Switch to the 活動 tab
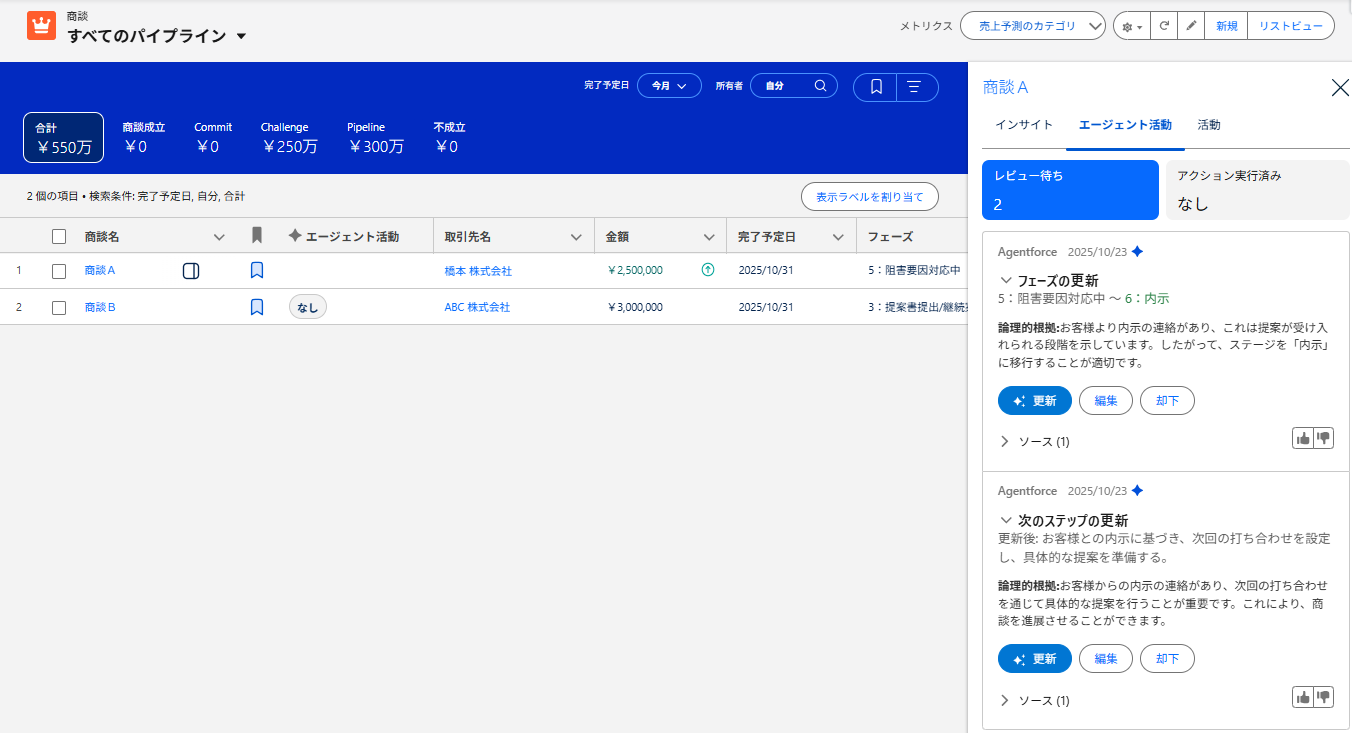 coord(1208,125)
